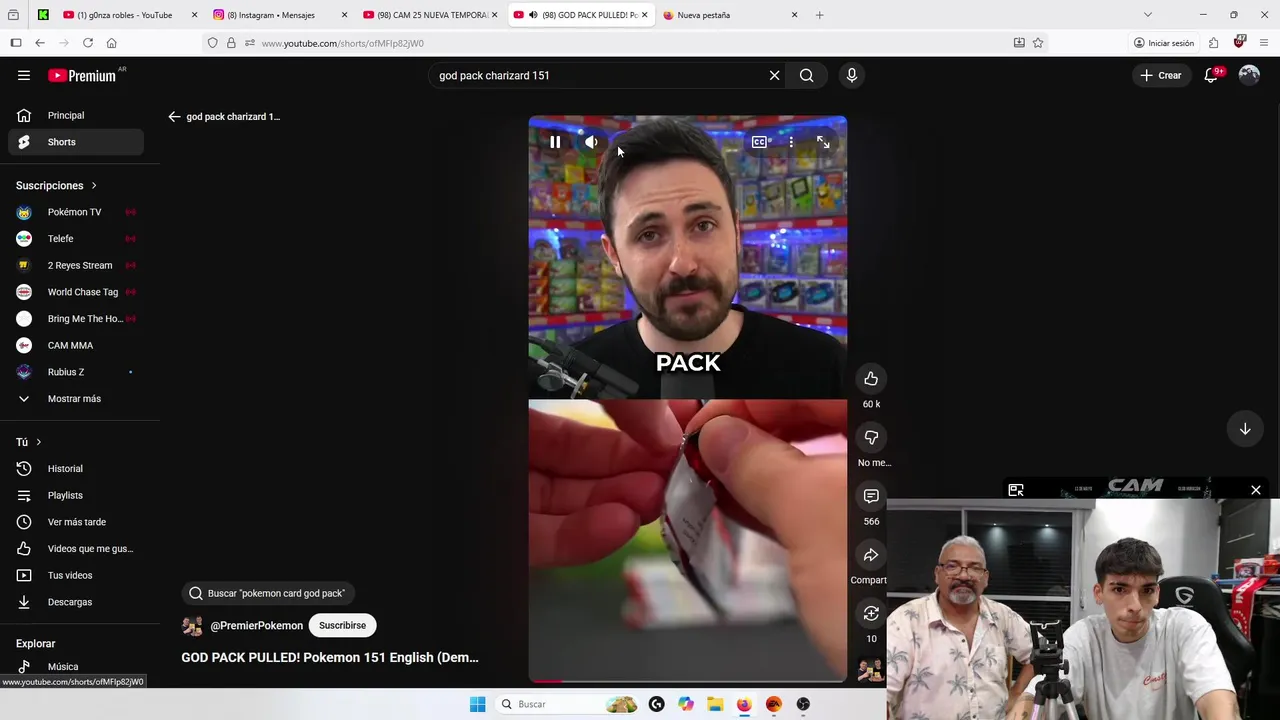Go to next Short with down arrow
The image size is (1280, 720).
[1245, 429]
